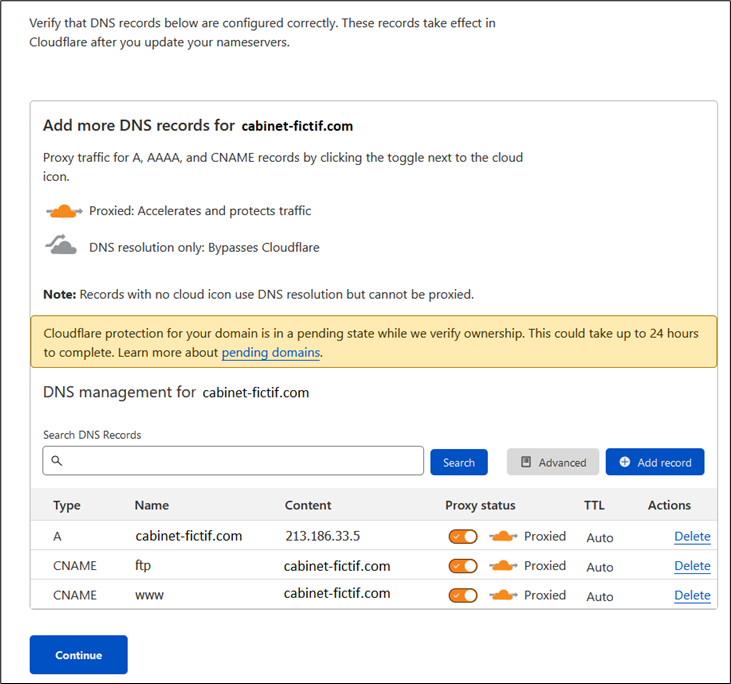Delete the www CNAME record
The width and height of the screenshot is (731, 684).
[692, 595]
